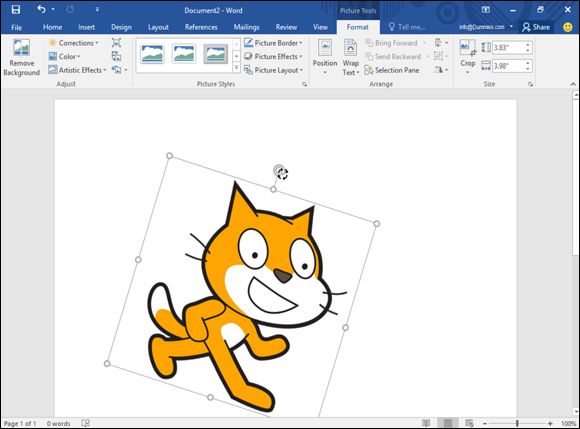Select the Layout tab
This screenshot has height=429, width=580.
(158, 27)
